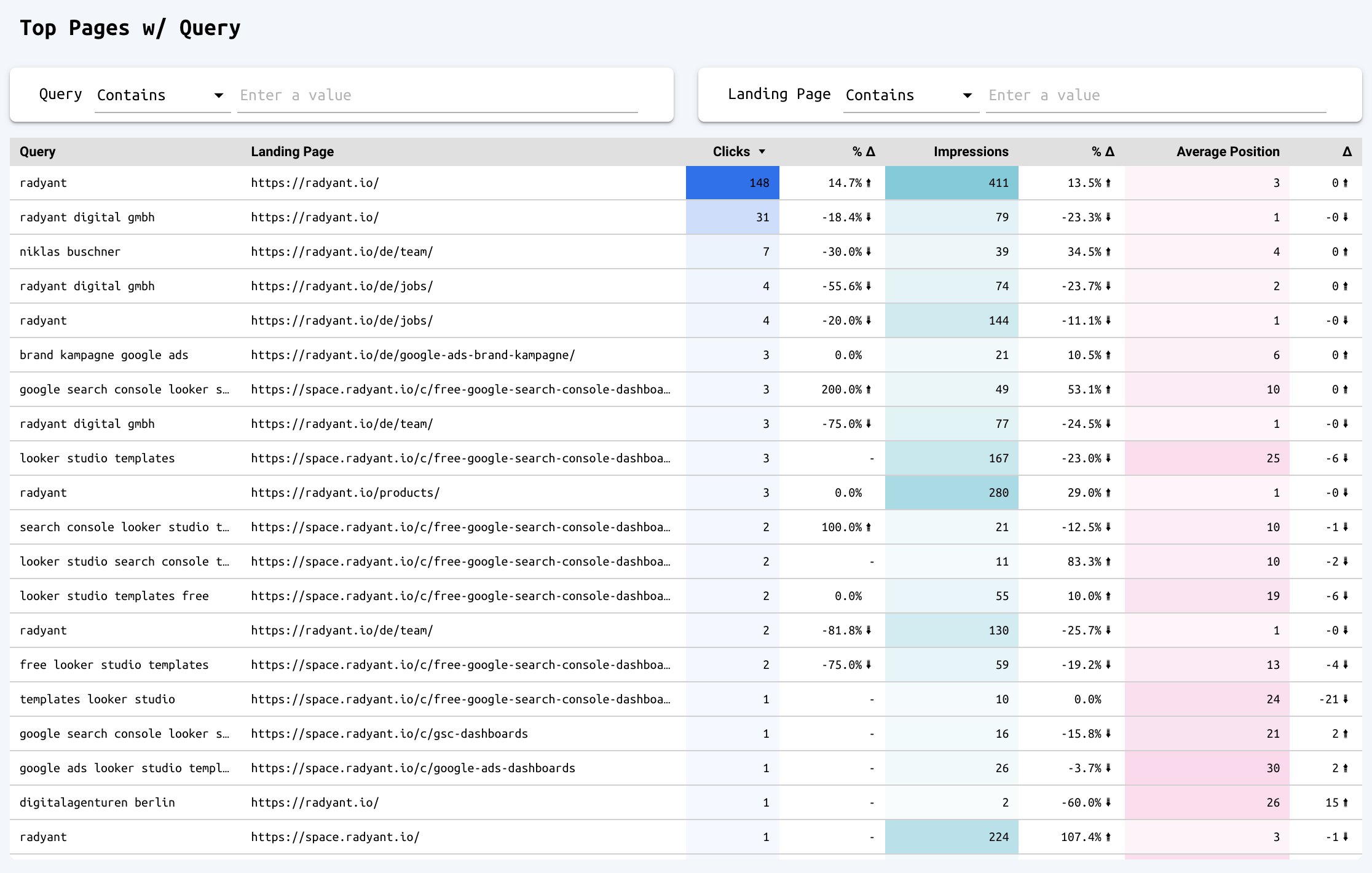
Task: Select the 411 impressions cell
Action: pos(952,183)
